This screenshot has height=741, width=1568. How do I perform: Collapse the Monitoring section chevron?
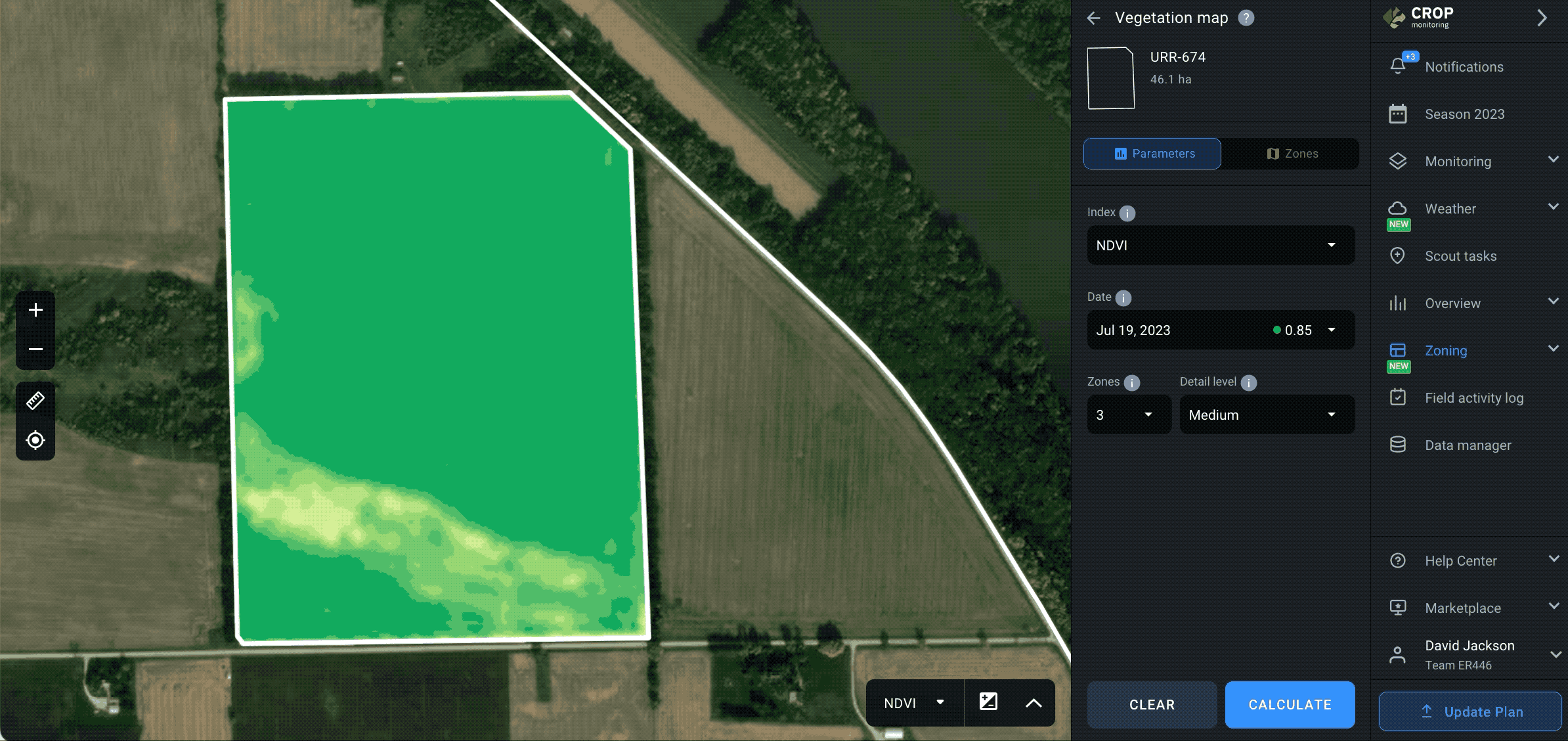coord(1553,159)
